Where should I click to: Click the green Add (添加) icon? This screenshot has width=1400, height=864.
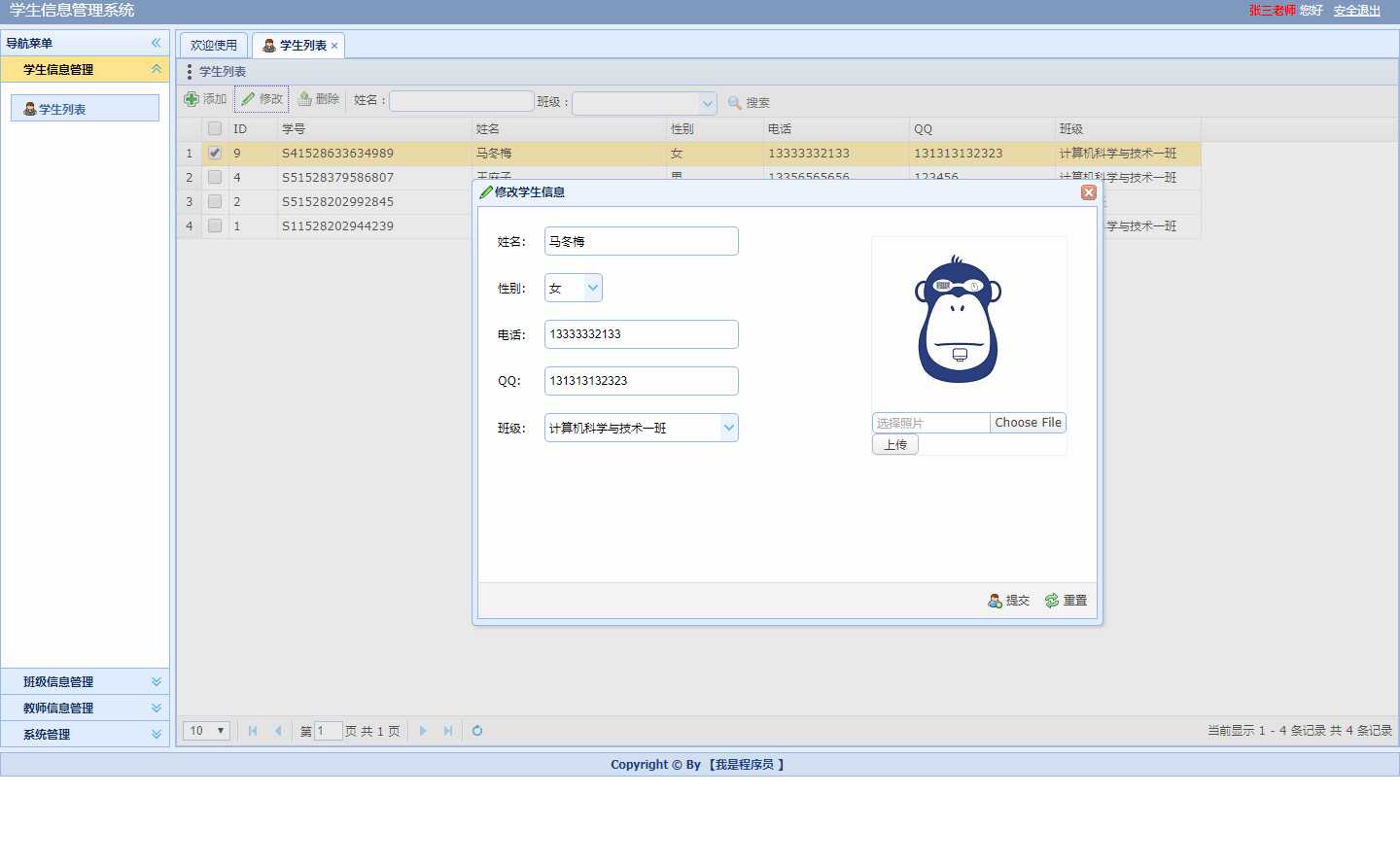(x=192, y=99)
